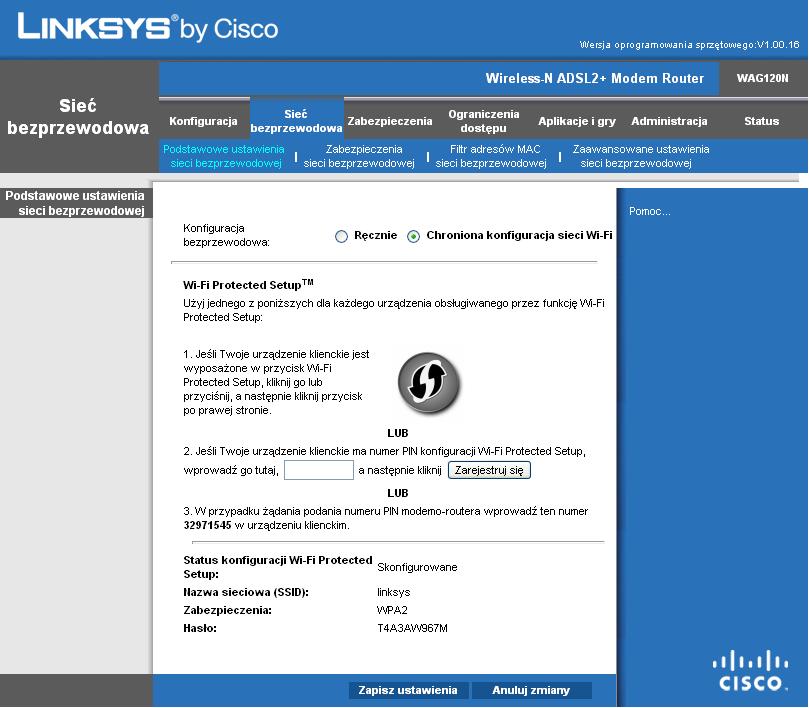Switch to the Administracja tab

[669, 121]
